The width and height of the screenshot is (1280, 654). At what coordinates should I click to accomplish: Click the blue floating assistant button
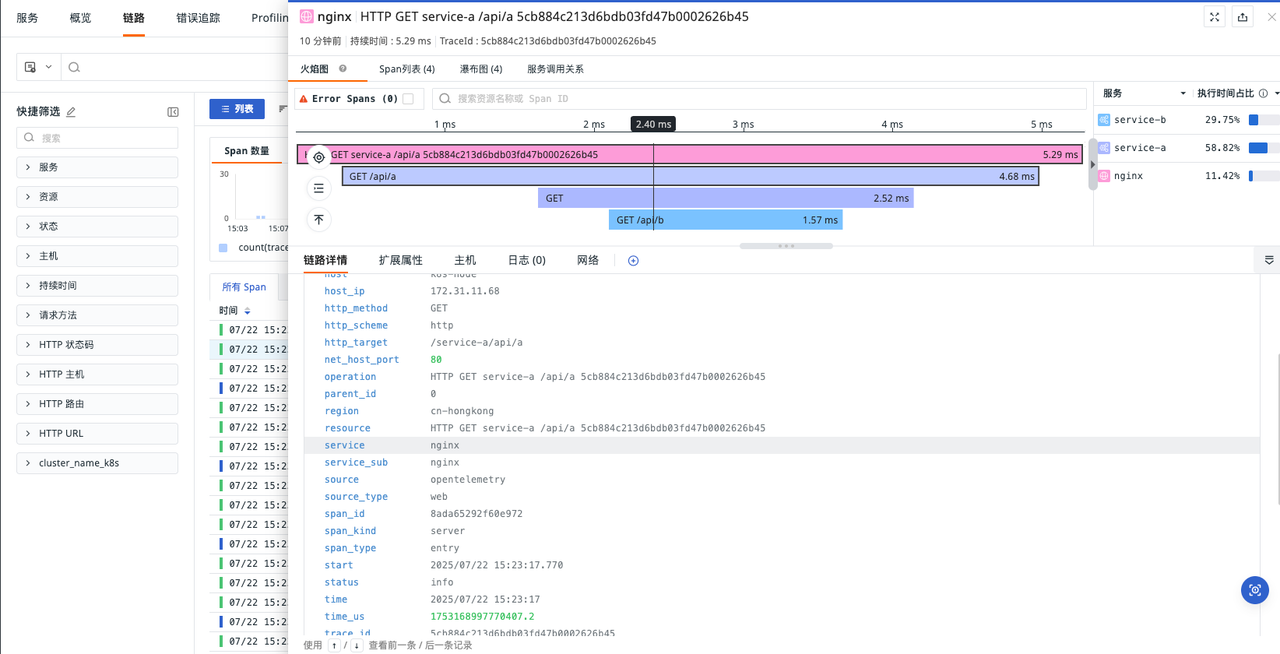point(1255,590)
